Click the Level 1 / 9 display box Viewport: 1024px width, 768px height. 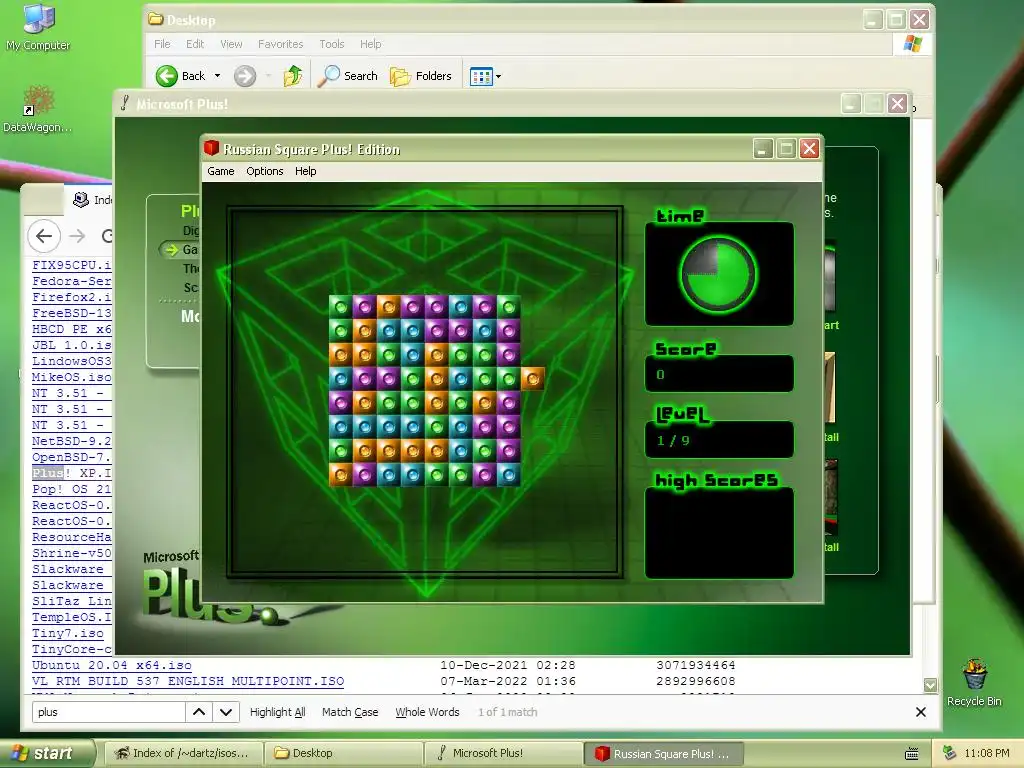coord(719,440)
